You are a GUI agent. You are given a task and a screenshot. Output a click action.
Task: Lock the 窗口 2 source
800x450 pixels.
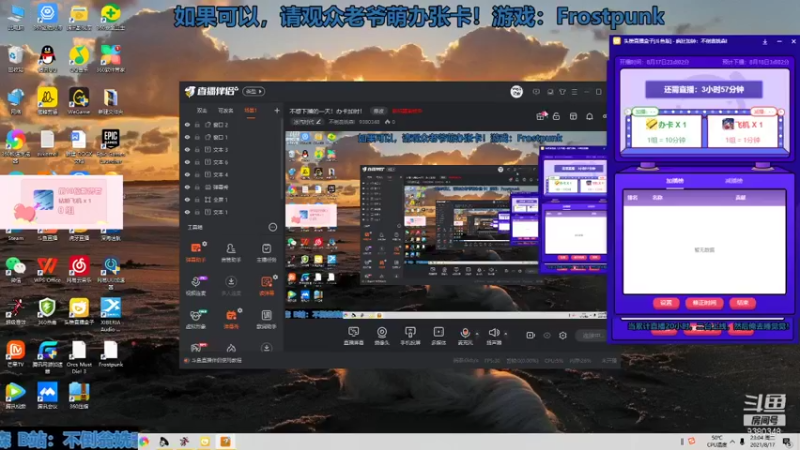coord(197,124)
